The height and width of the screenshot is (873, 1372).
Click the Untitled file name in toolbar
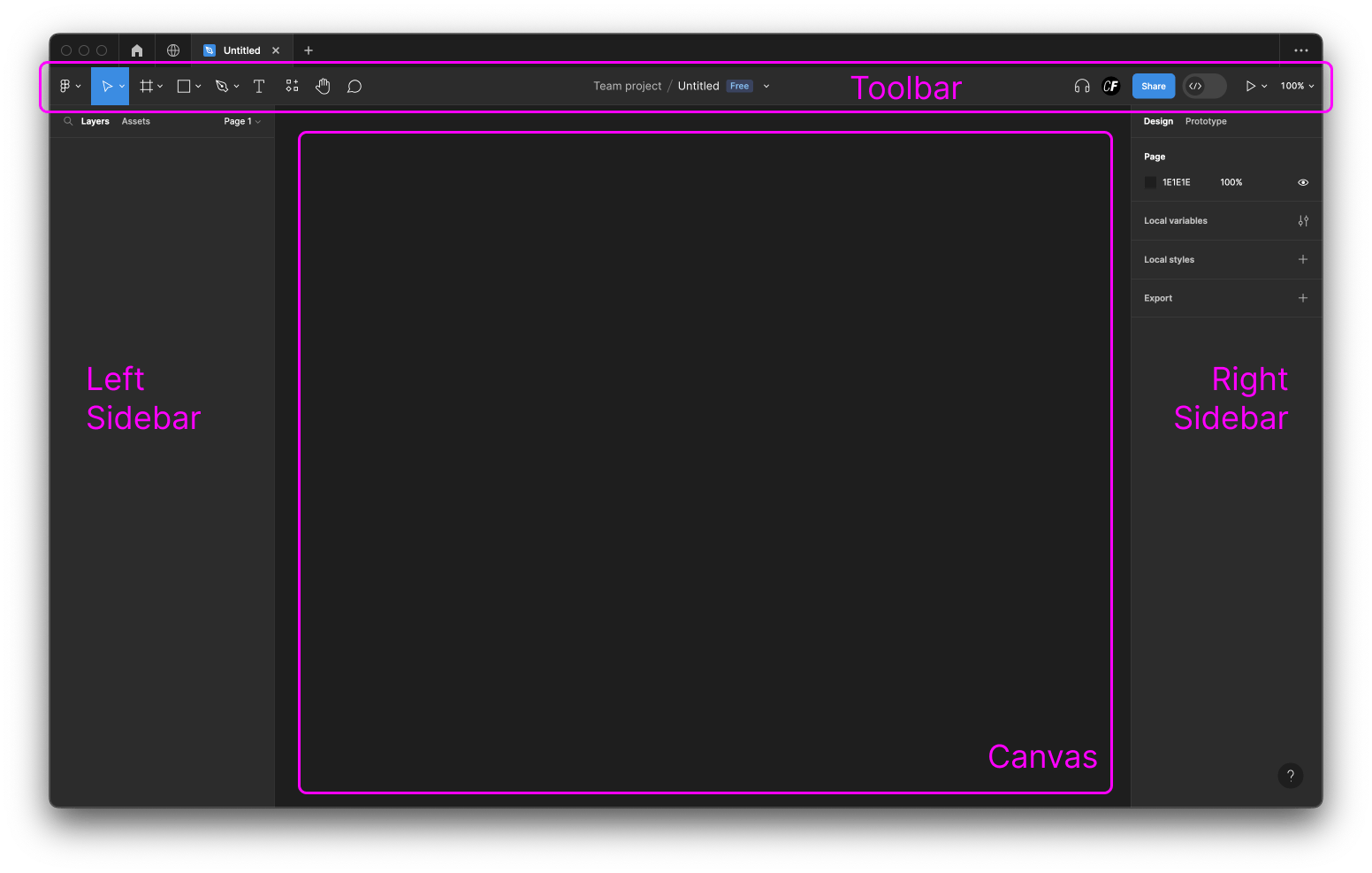[698, 86]
